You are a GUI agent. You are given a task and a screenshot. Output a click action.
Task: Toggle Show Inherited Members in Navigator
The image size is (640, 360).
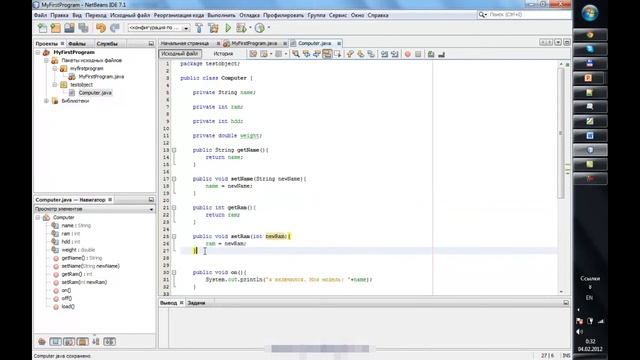tap(42, 341)
